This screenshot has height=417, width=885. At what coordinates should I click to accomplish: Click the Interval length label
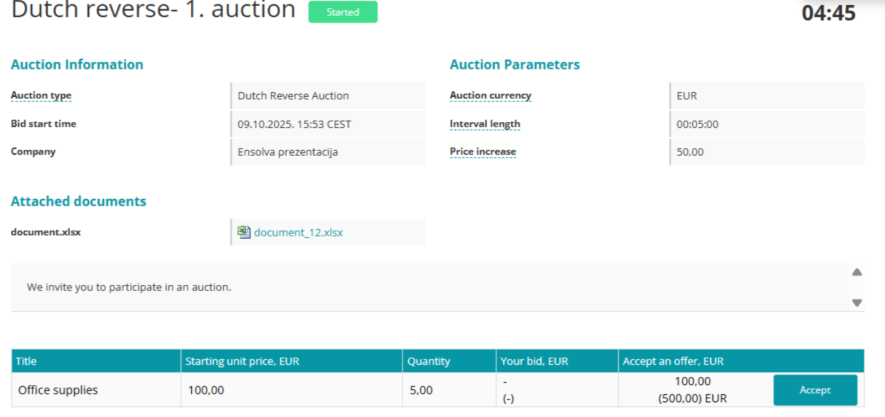click(485, 124)
